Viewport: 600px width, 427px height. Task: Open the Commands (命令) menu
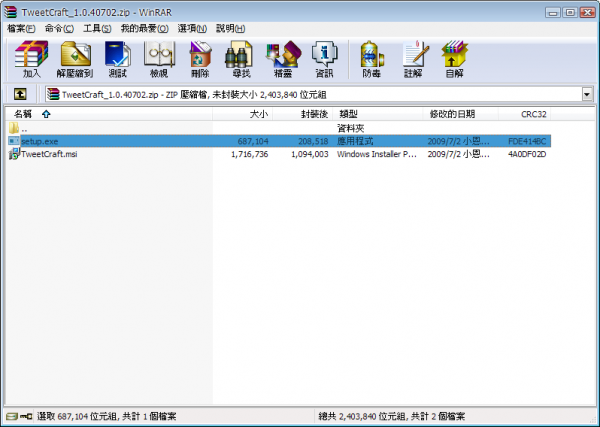tap(59, 28)
